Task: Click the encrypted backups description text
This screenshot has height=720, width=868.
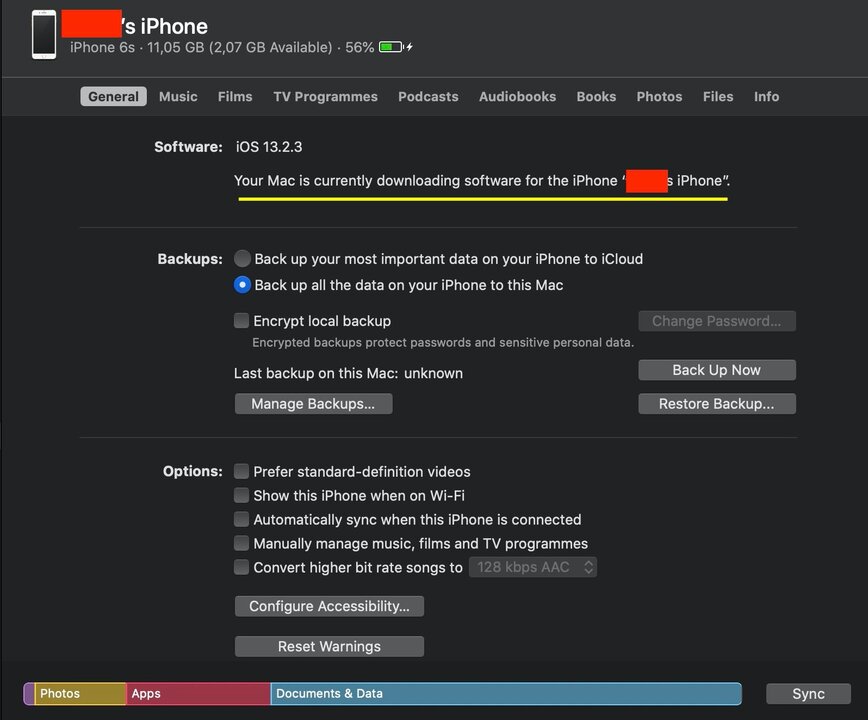Action: [443, 343]
